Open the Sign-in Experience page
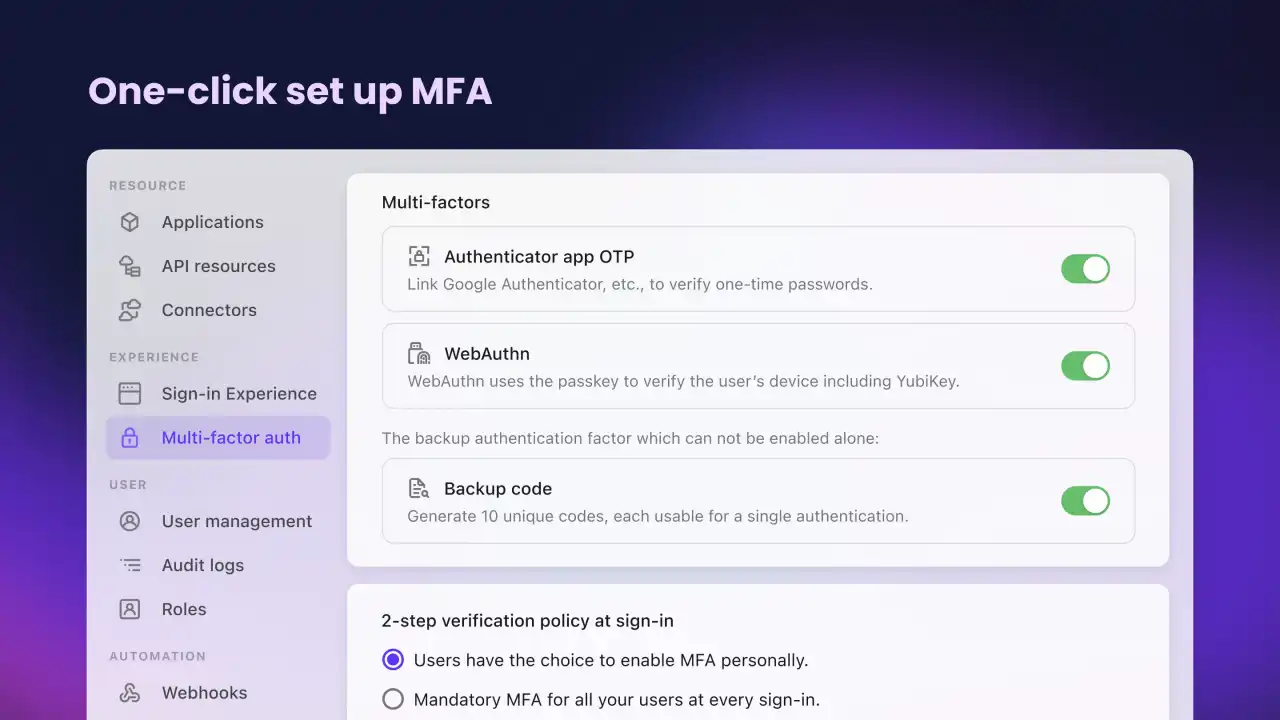The width and height of the screenshot is (1280, 720). tap(239, 393)
